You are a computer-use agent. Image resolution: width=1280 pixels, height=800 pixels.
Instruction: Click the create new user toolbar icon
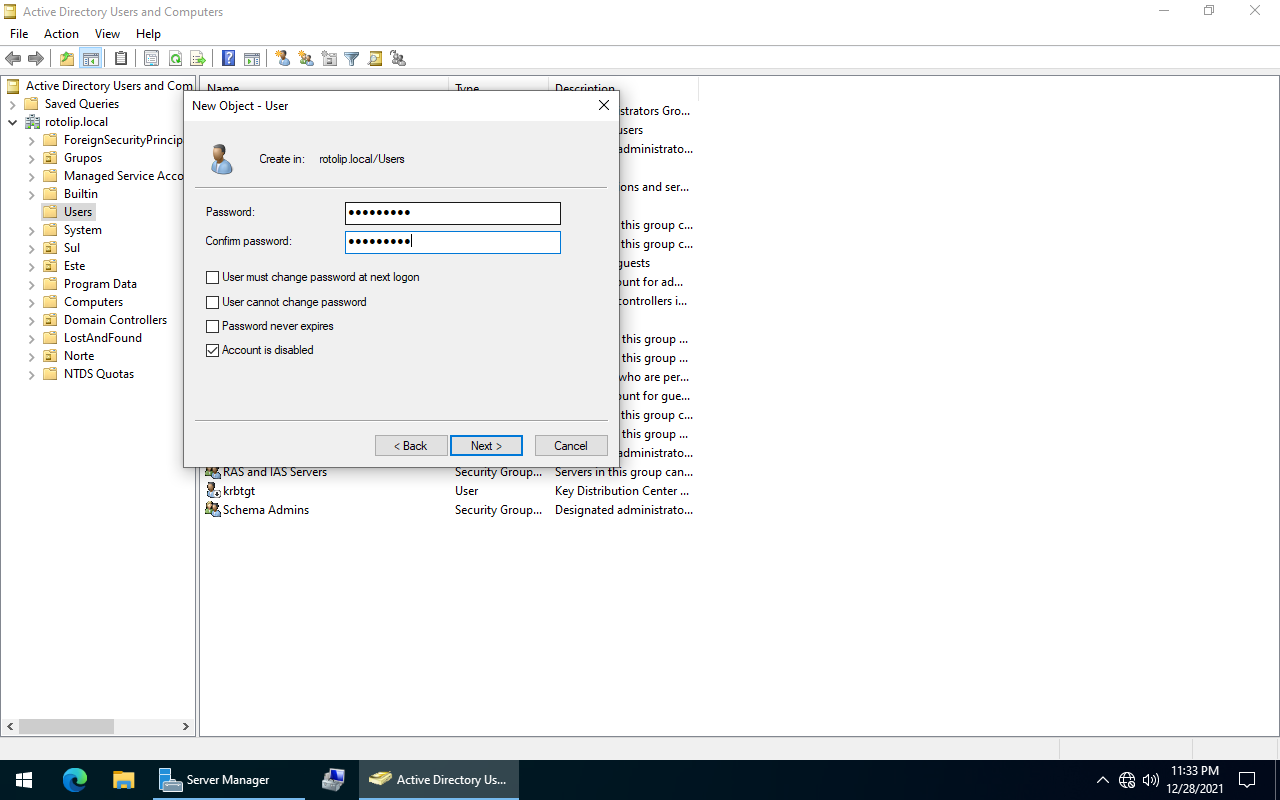point(283,59)
